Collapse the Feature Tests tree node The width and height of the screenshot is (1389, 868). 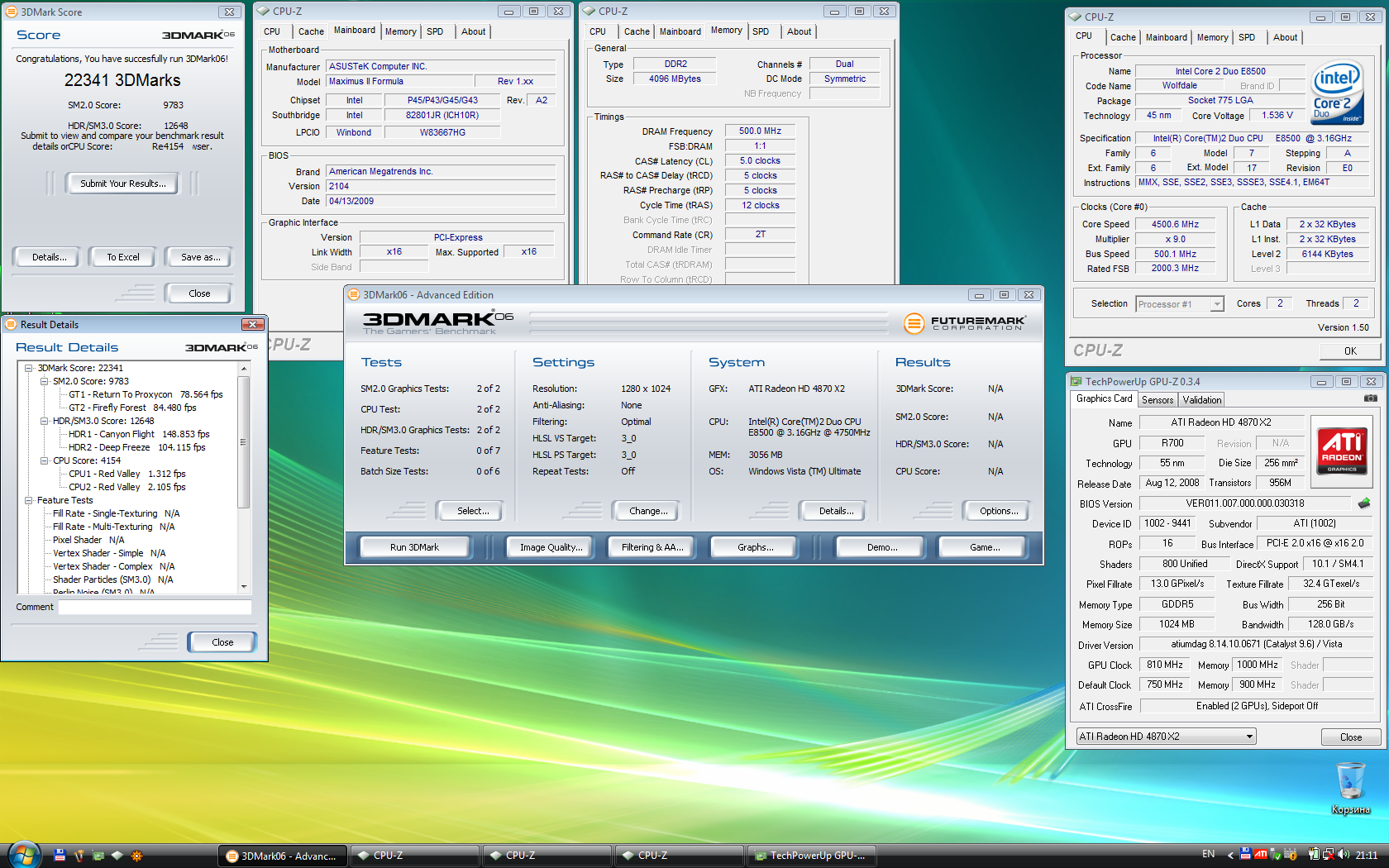(x=29, y=500)
